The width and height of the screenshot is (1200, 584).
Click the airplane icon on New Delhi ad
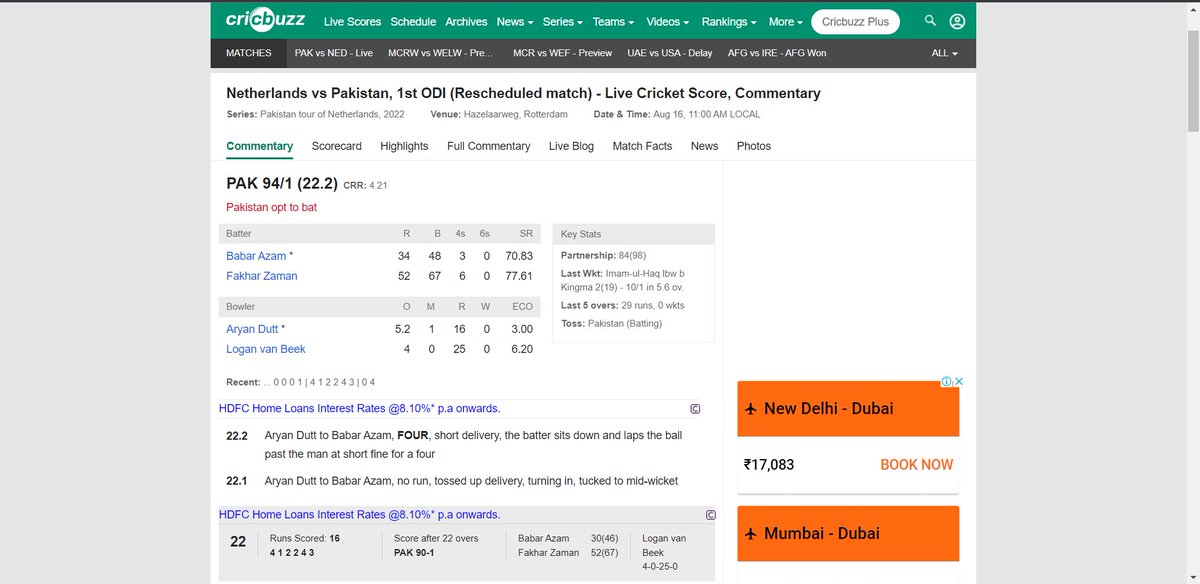point(750,409)
